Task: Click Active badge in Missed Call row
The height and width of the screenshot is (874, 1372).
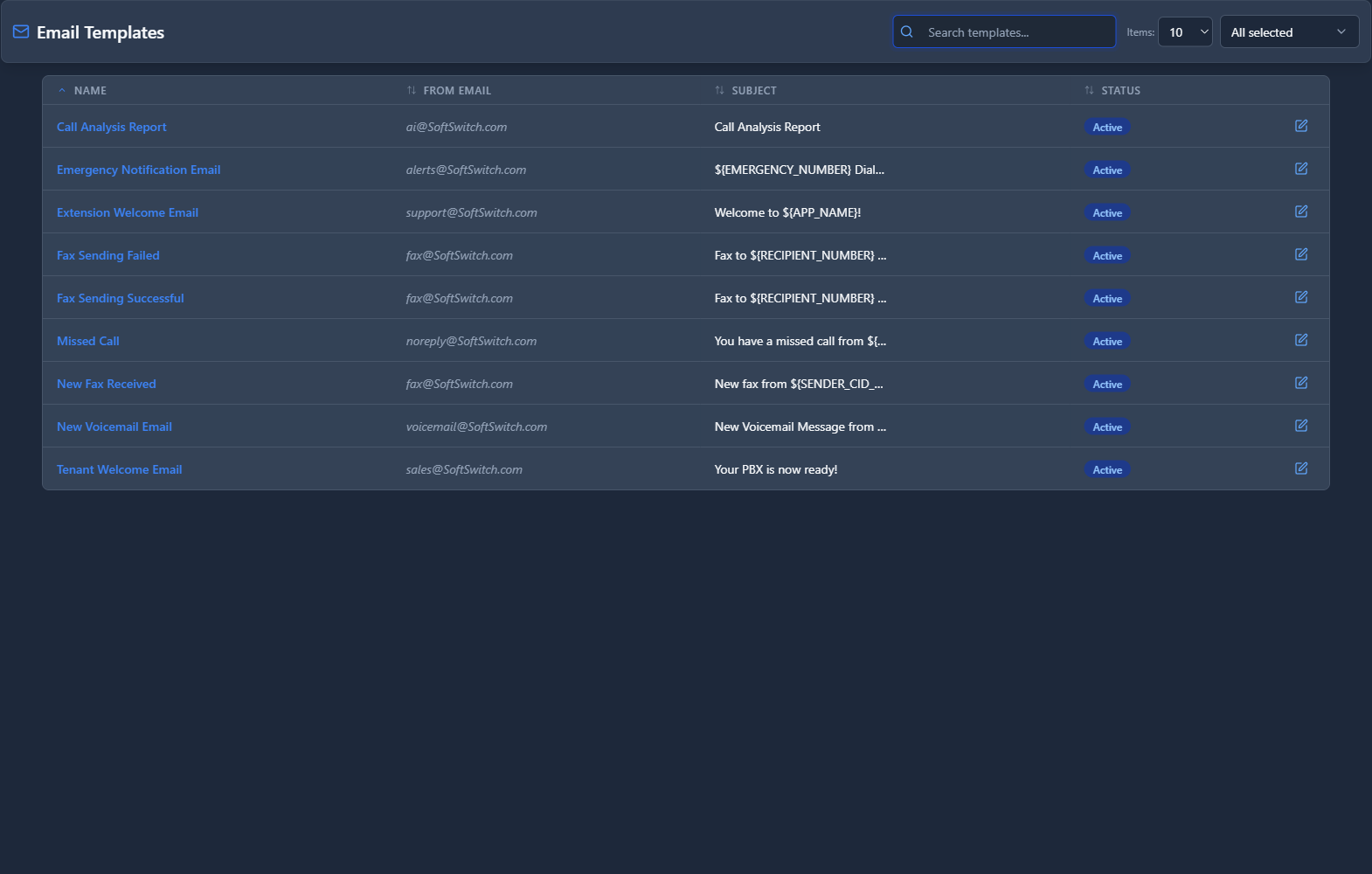Action: [1107, 341]
